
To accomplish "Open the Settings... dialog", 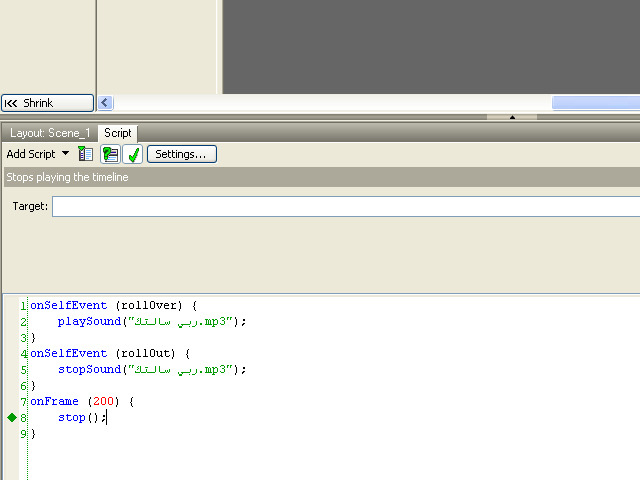I will (181, 154).
